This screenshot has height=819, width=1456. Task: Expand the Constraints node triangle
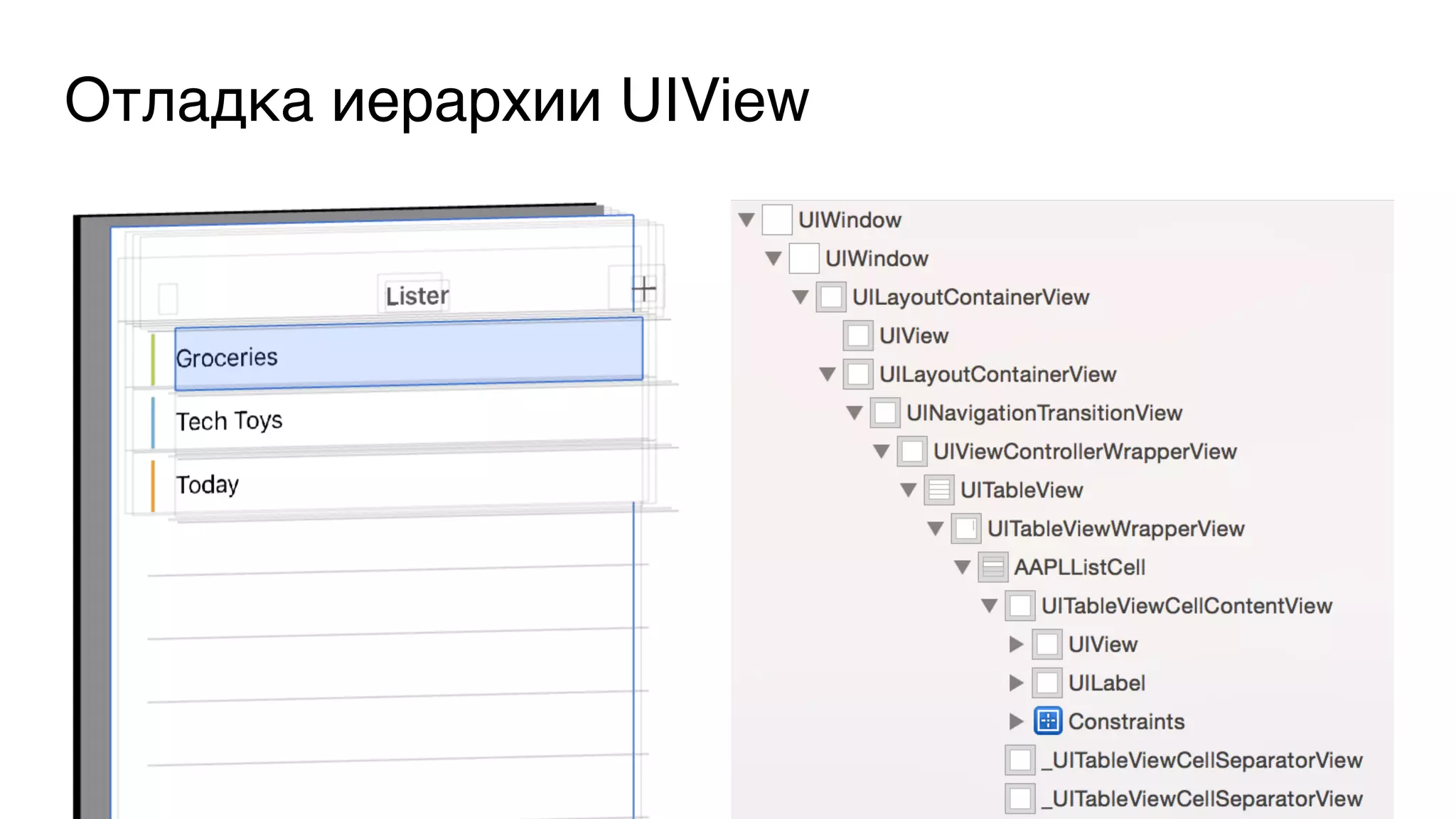pos(1017,721)
